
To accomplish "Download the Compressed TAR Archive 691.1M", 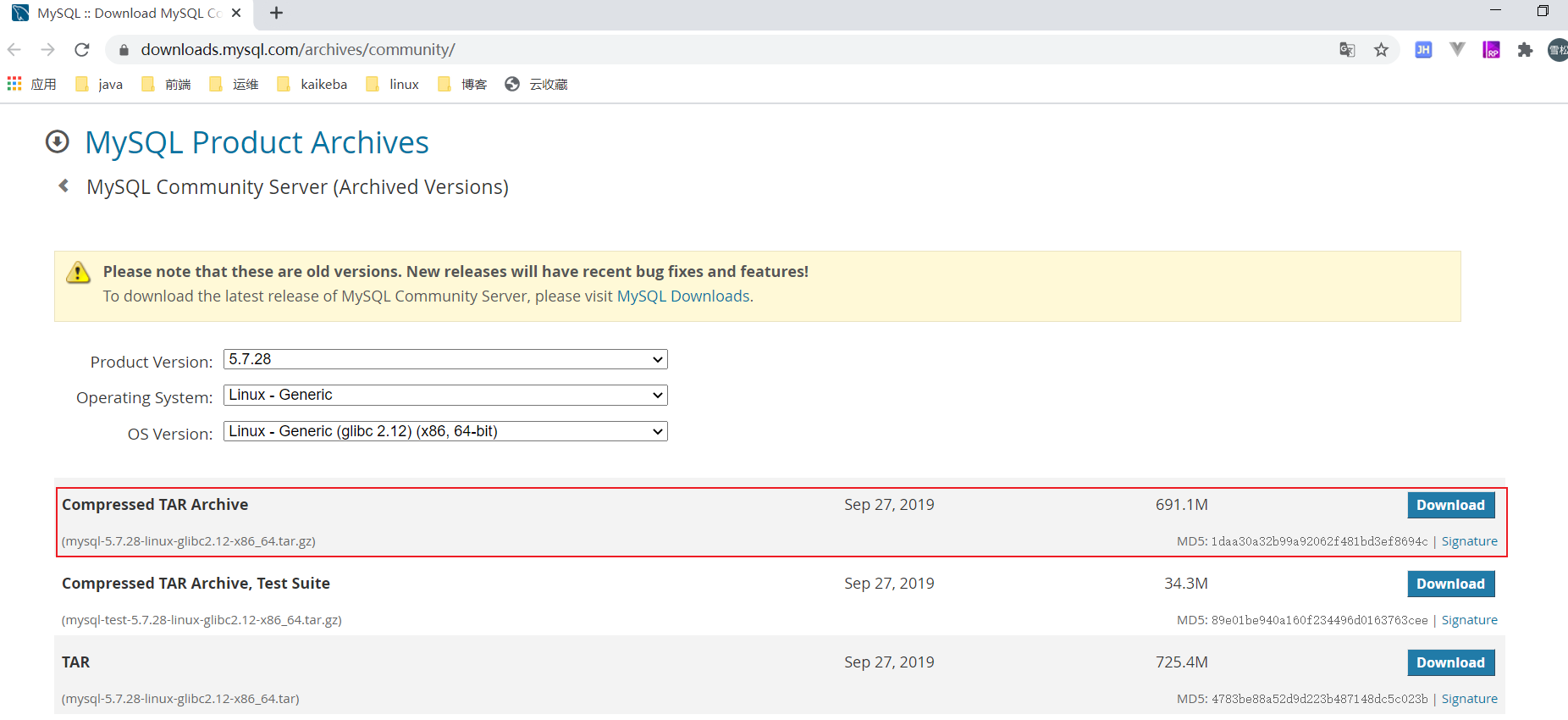I will click(1451, 505).
